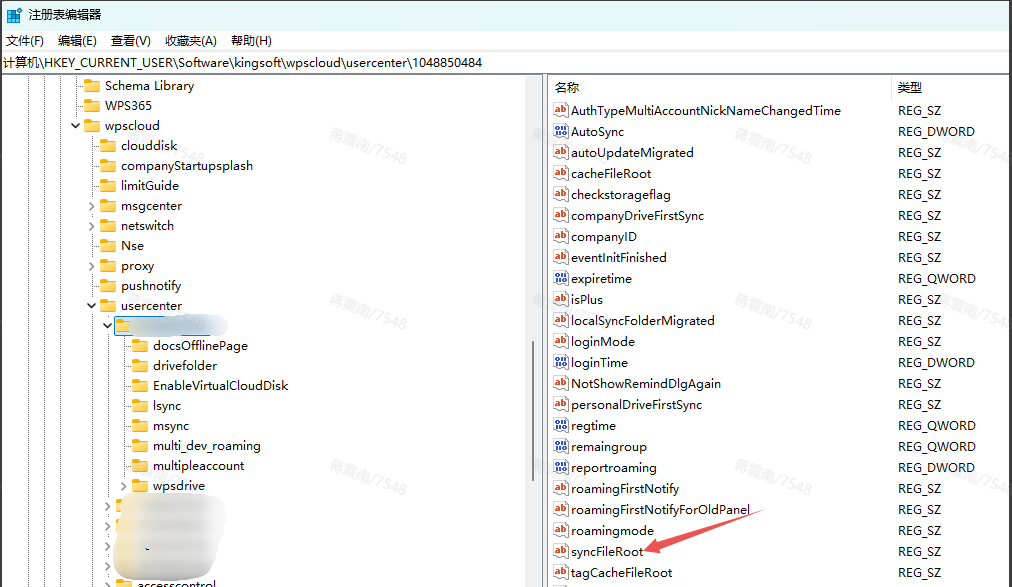Click the lsync folder icon

(x=140, y=406)
